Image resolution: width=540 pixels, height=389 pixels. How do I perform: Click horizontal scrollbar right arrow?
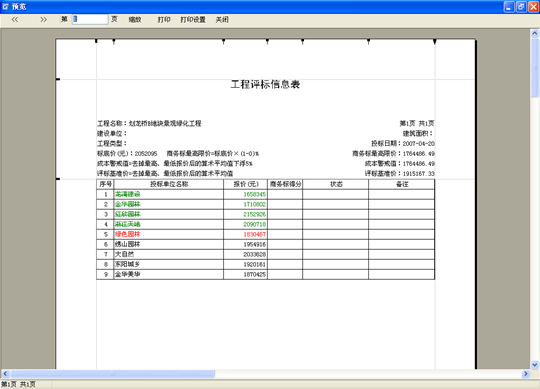click(x=526, y=374)
